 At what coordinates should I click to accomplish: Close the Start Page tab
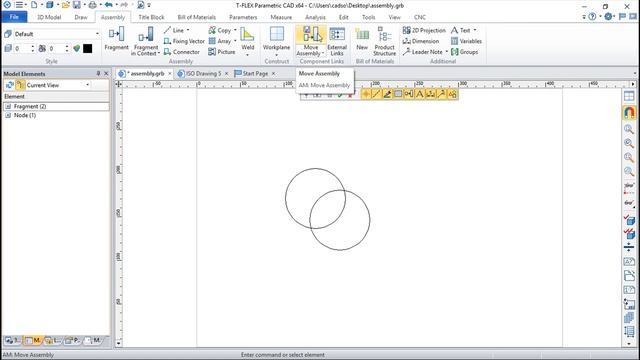coord(273,73)
